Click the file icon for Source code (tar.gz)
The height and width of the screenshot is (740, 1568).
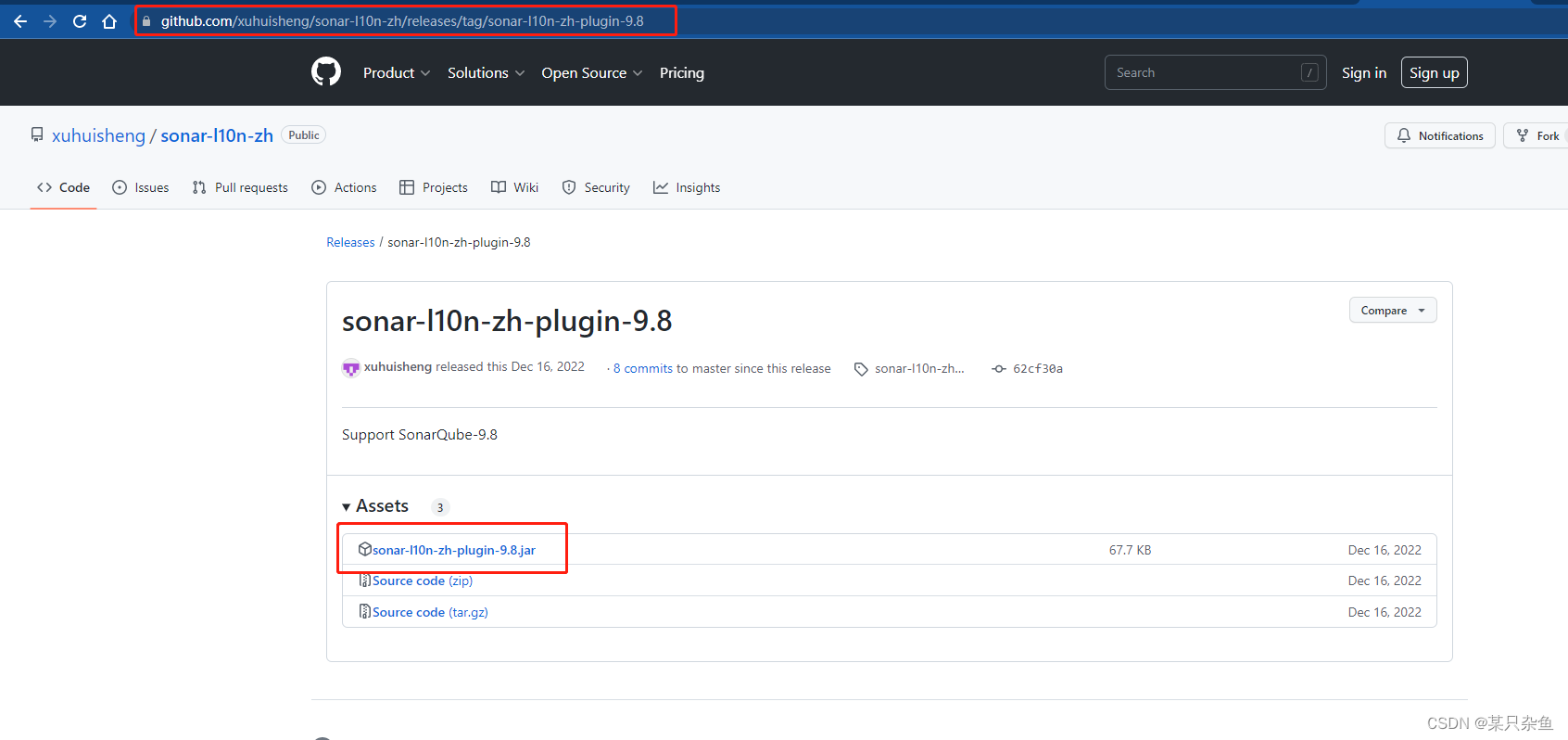coord(365,612)
